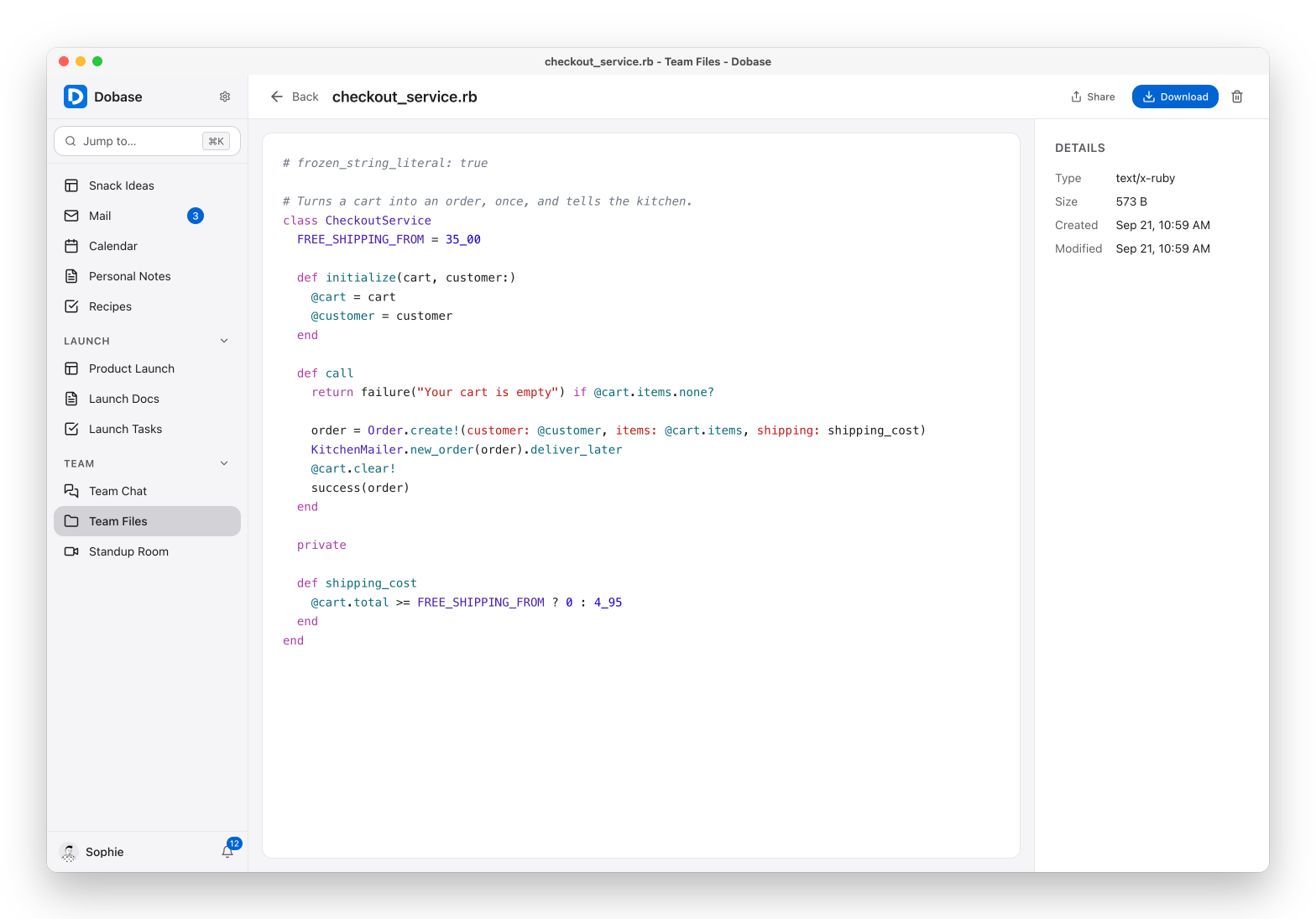Viewport: 1316px width, 919px height.
Task: Click the def initialize(cart, customer:) line
Action: coord(406,277)
